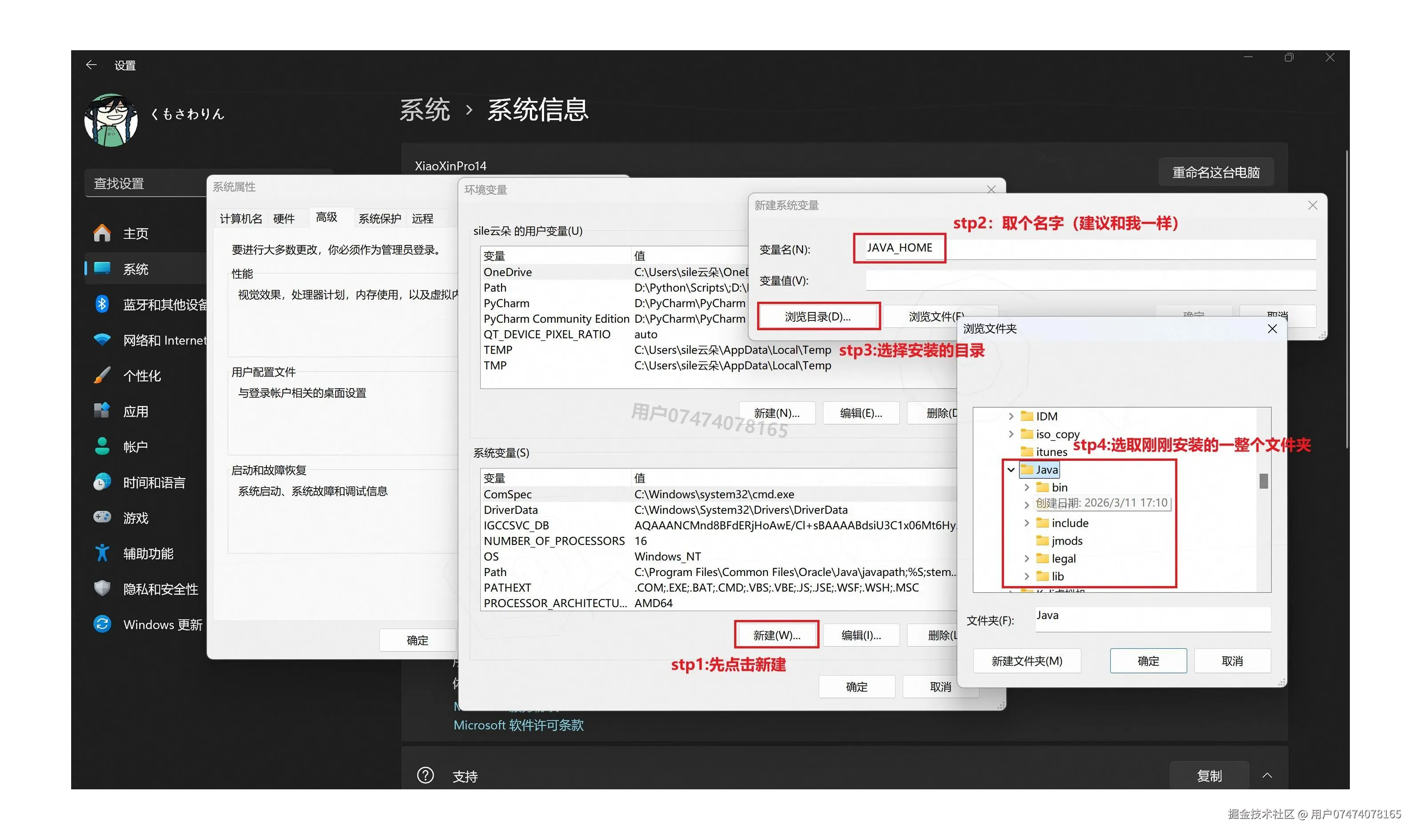This screenshot has height=840, width=1421.
Task: Expand the IDM folder node
Action: (1011, 416)
